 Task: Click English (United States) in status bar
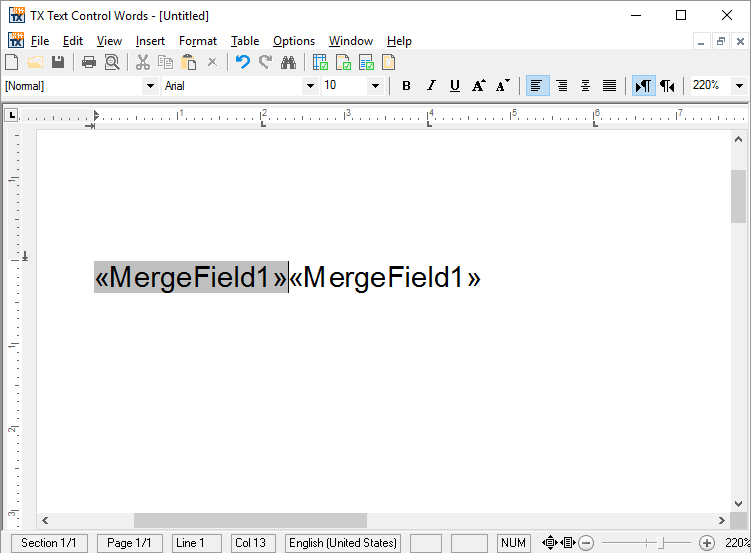pyautogui.click(x=343, y=543)
